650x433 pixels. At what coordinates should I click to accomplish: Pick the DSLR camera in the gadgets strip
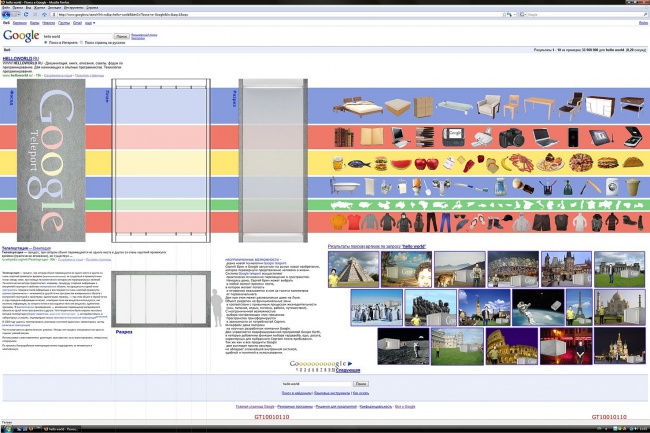(x=512, y=138)
